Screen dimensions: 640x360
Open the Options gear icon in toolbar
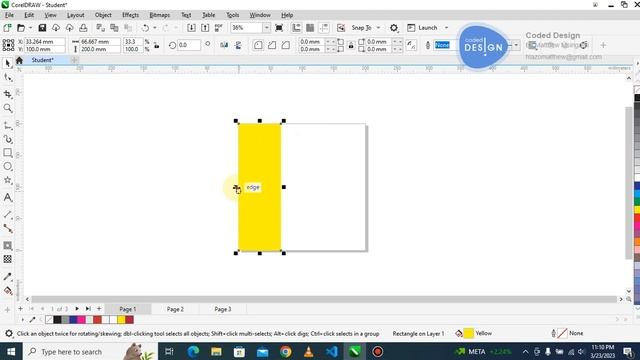click(x=393, y=28)
